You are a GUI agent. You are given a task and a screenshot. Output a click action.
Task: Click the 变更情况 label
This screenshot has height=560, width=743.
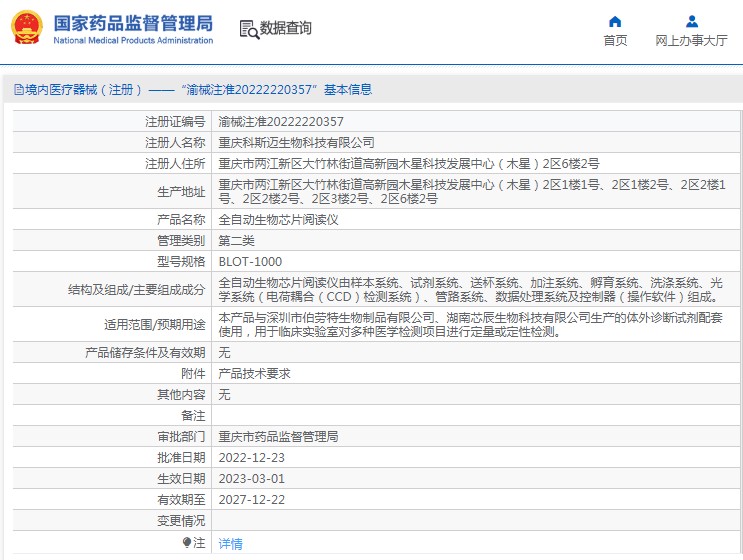181,521
